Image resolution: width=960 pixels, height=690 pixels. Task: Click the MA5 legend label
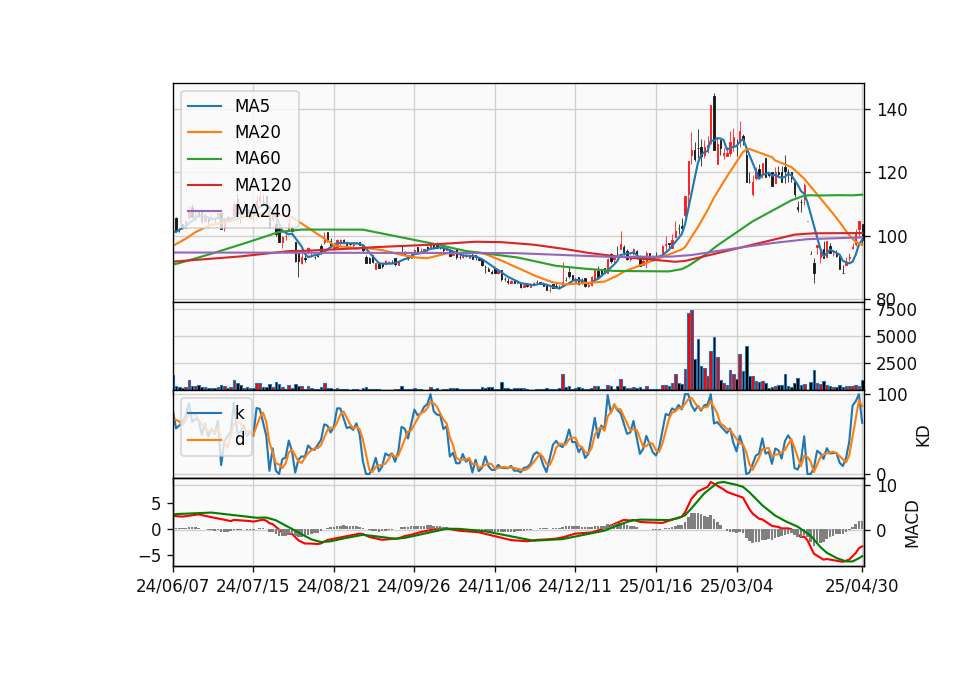[x=252, y=106]
